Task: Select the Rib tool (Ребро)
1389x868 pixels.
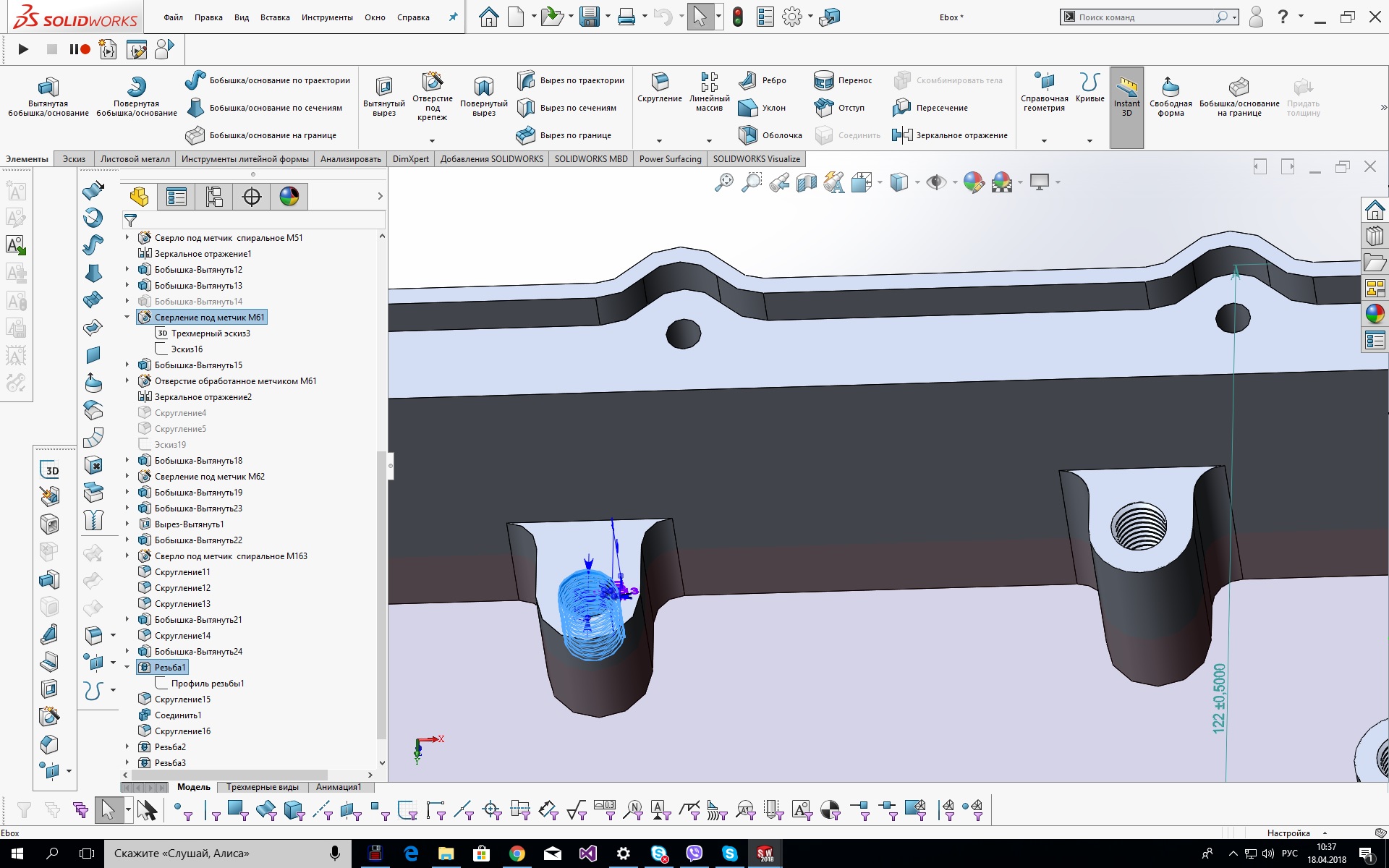Action: [763, 80]
